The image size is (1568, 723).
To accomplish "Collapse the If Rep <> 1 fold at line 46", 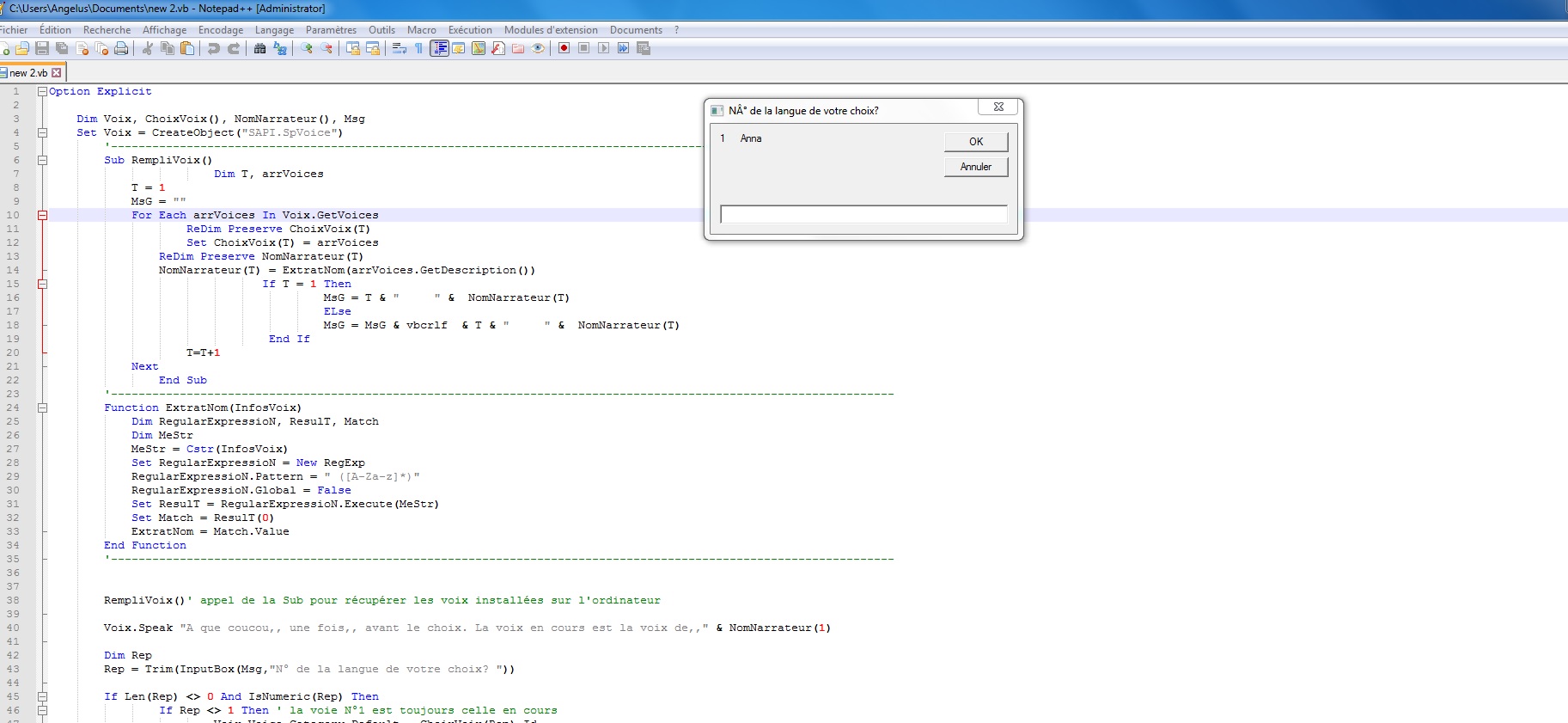I will pyautogui.click(x=42, y=710).
